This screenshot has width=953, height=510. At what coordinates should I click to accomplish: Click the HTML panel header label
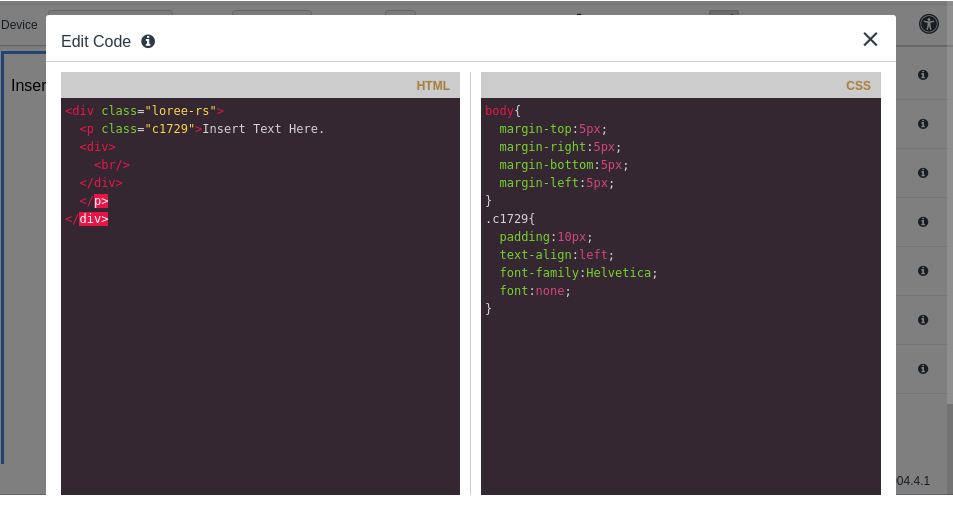pos(433,86)
